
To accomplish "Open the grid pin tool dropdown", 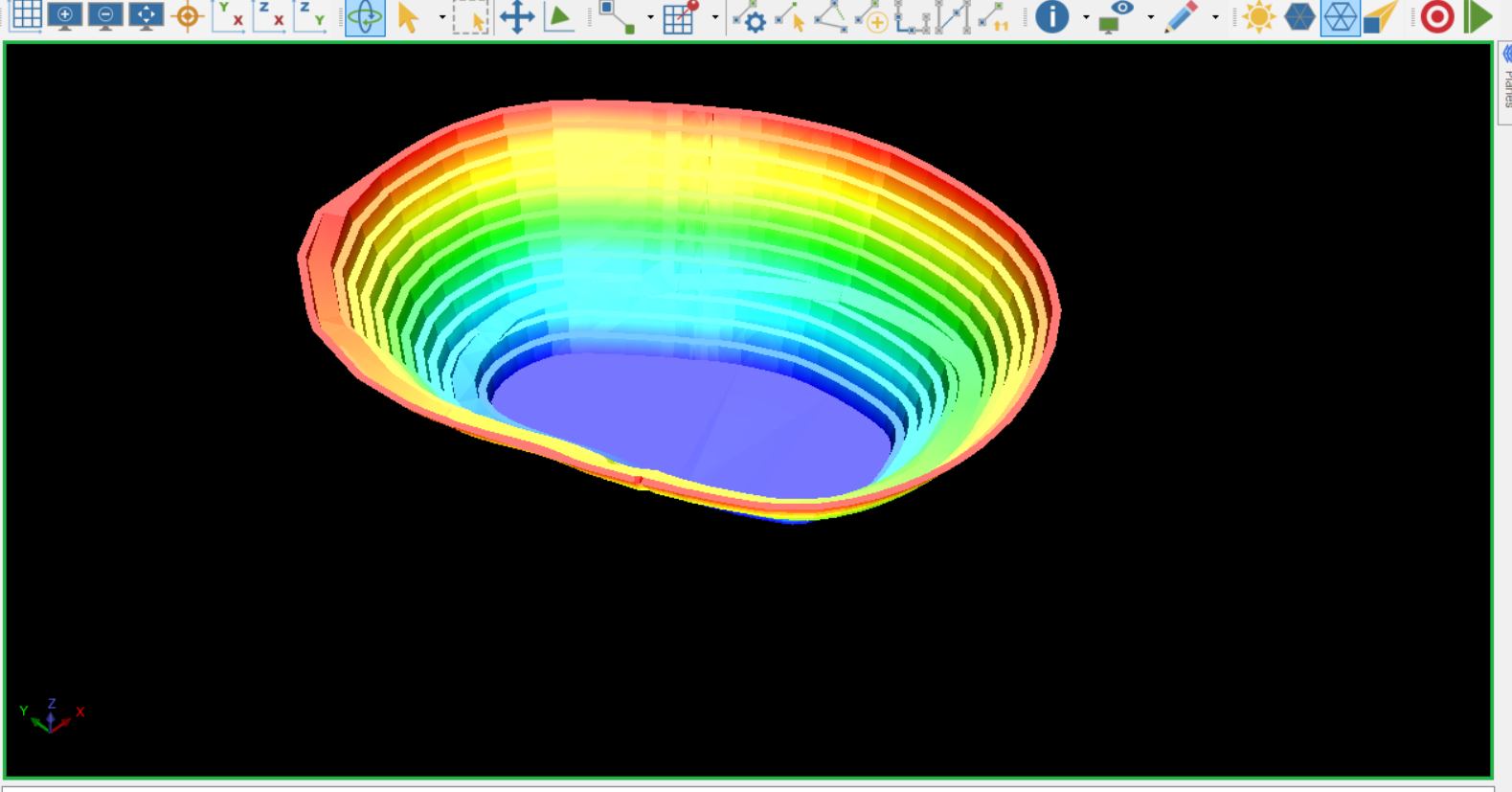I will [714, 17].
